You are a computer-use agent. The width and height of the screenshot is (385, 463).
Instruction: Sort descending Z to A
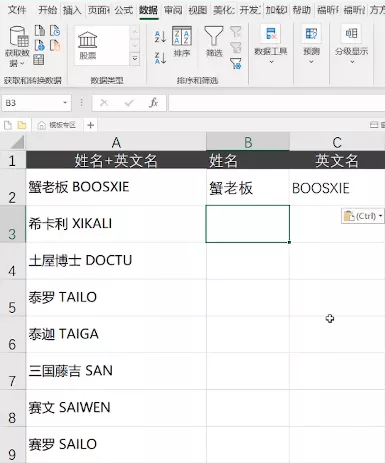[x=160, y=58]
